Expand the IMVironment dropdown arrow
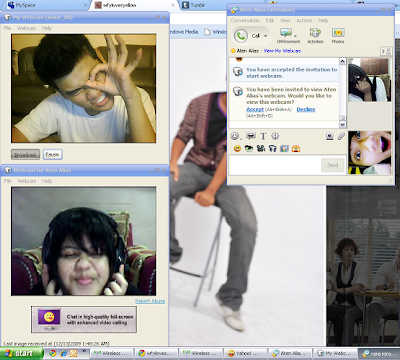Image resolution: width=400 pixels, height=360 pixels. point(295,35)
